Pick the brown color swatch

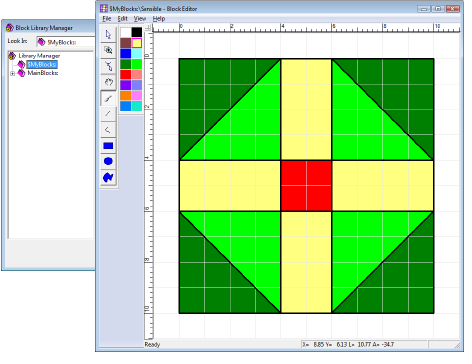pos(126,43)
